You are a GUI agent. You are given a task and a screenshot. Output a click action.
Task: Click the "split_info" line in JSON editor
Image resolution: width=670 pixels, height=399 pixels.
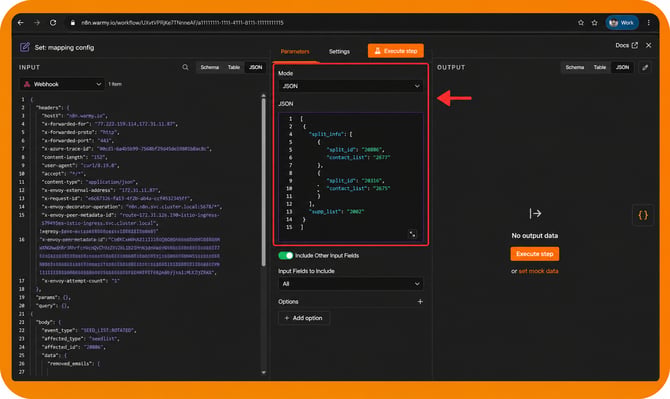pyautogui.click(x=330, y=134)
